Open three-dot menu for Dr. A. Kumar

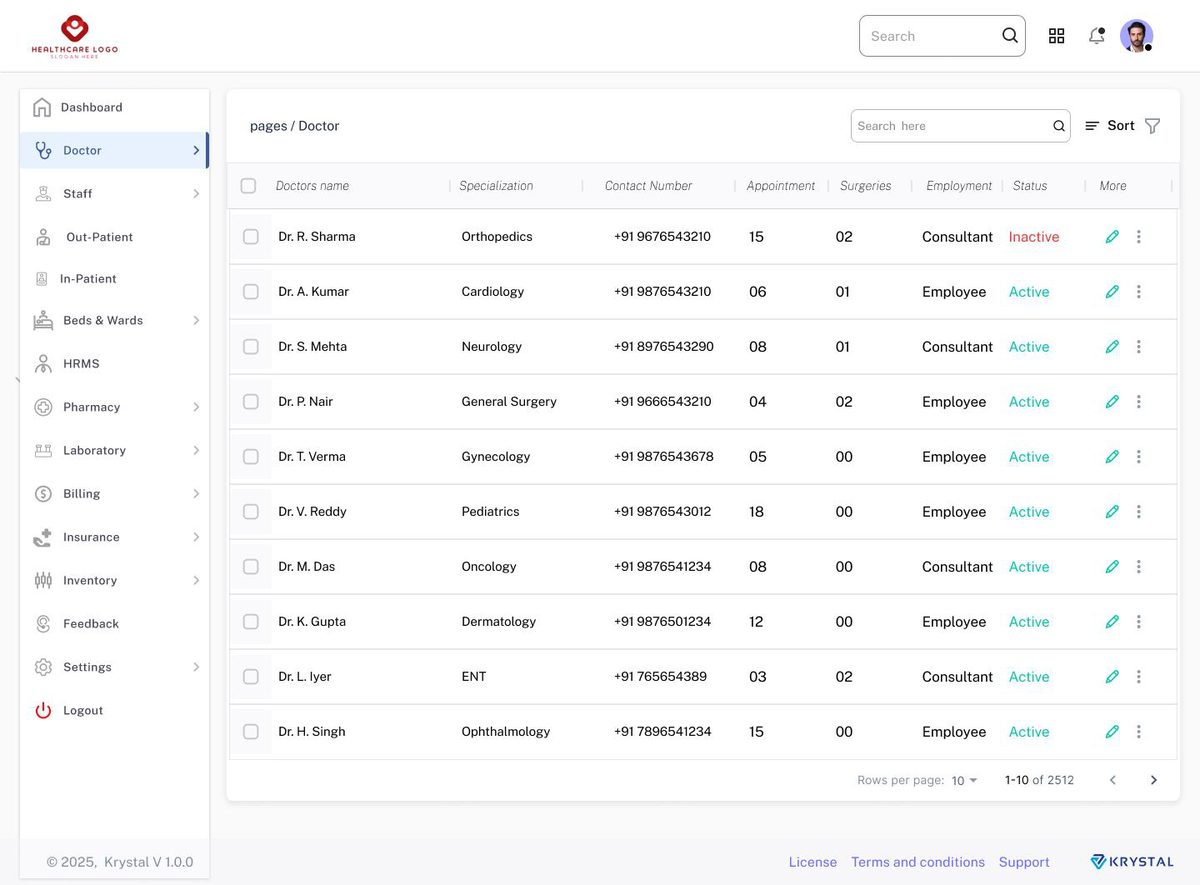(1139, 292)
